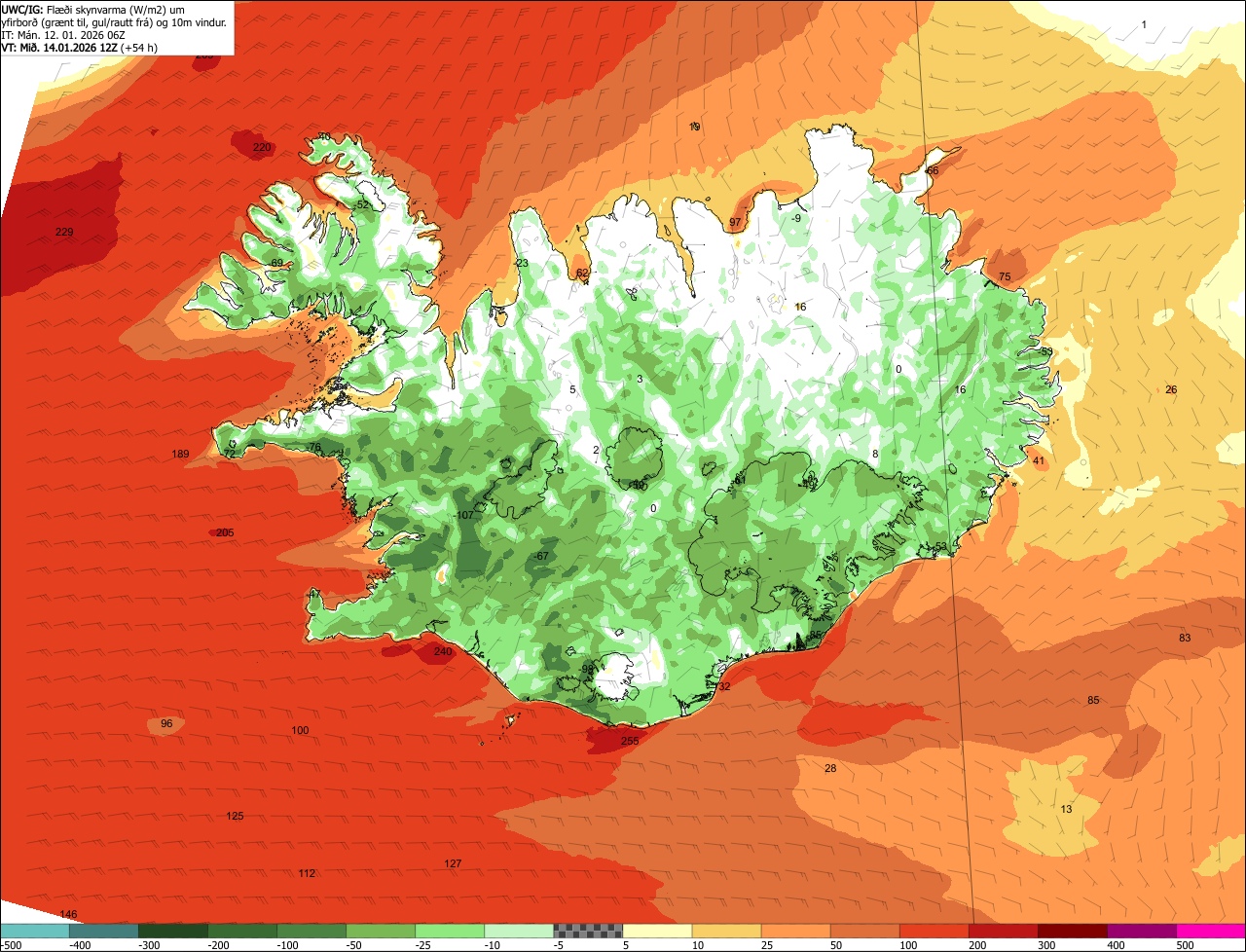Click the flux value 28 south of Iceland

coord(830,768)
